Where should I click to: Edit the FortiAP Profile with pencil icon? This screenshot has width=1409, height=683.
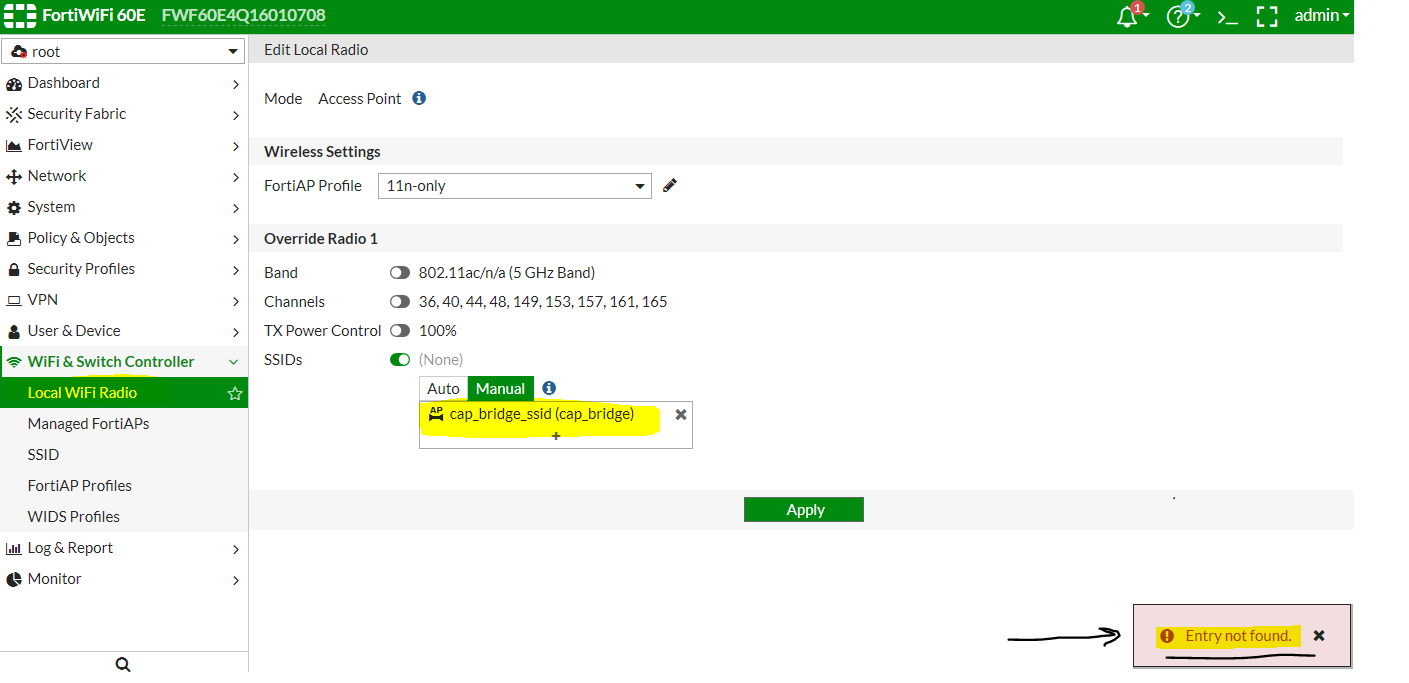670,185
